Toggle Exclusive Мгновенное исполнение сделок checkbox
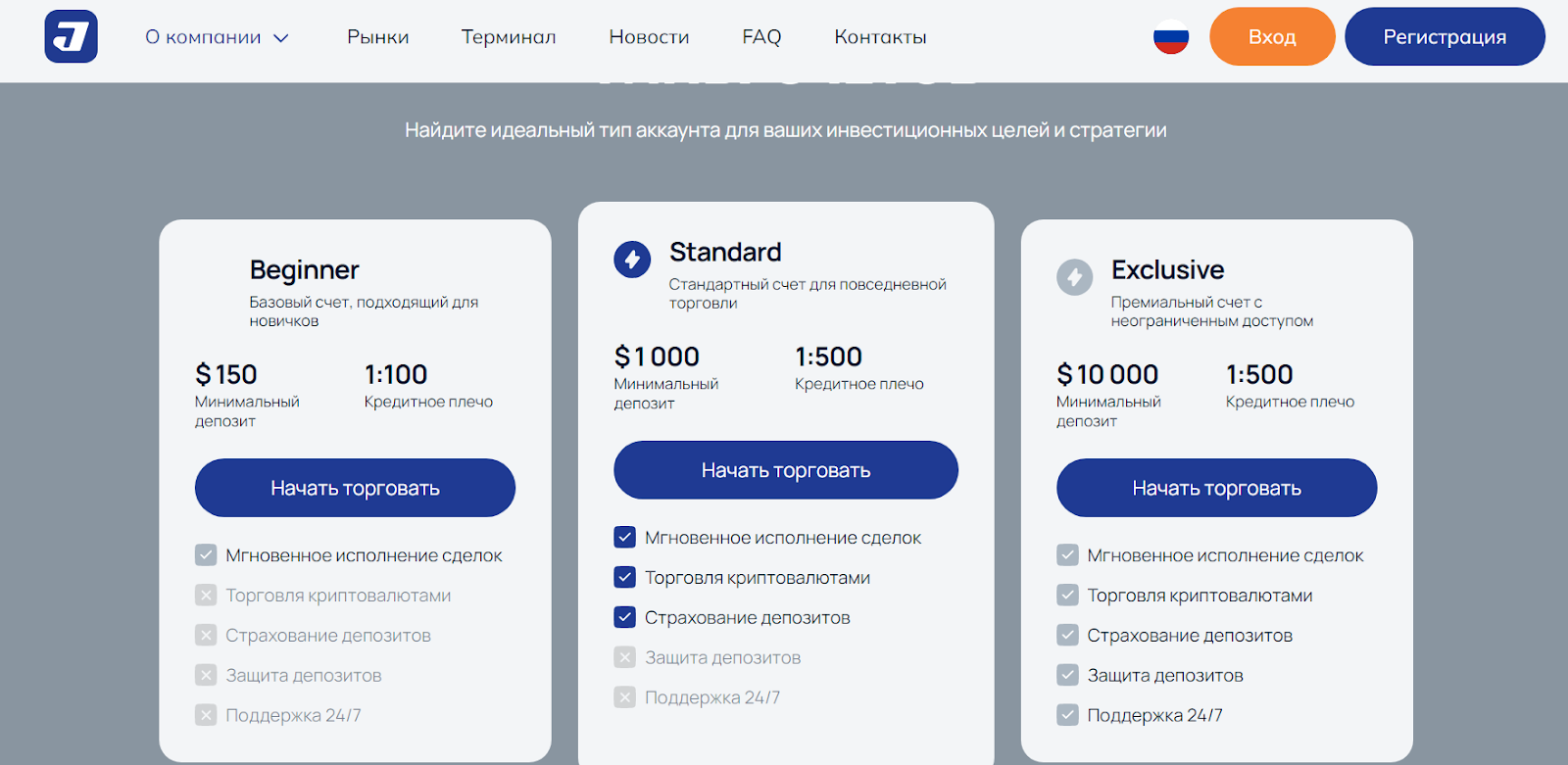Image resolution: width=1568 pixels, height=765 pixels. point(1067,555)
